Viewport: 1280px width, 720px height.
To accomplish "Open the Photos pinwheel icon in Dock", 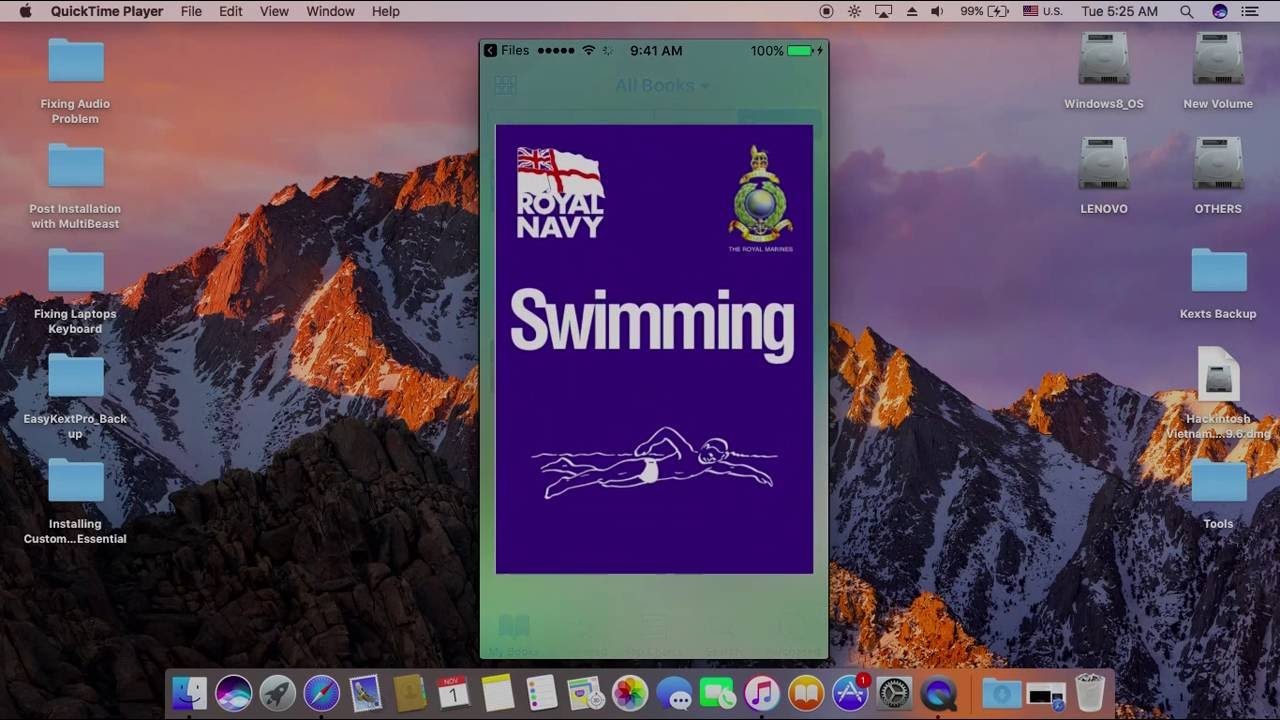I will (x=630, y=693).
